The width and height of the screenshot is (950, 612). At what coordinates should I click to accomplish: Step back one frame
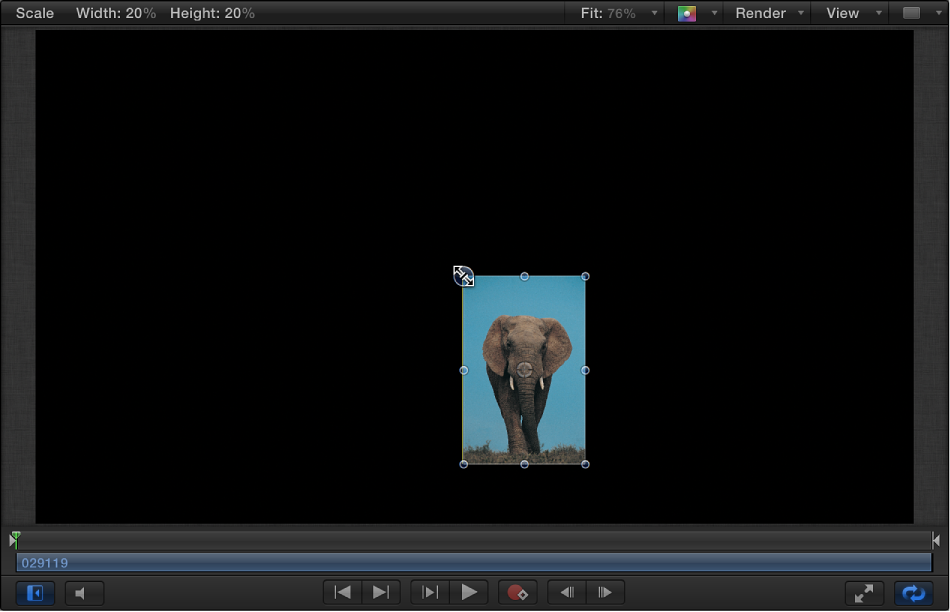(566, 592)
